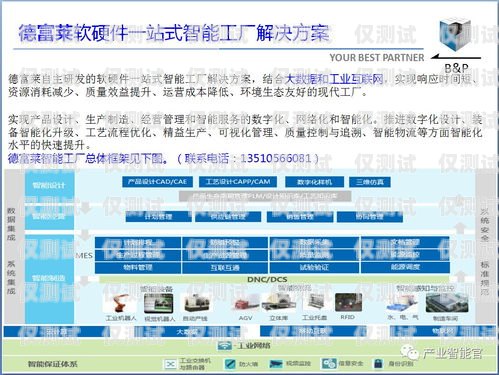Click the 能源调度 MES cell
The height and width of the screenshot is (375, 499).
405,267
